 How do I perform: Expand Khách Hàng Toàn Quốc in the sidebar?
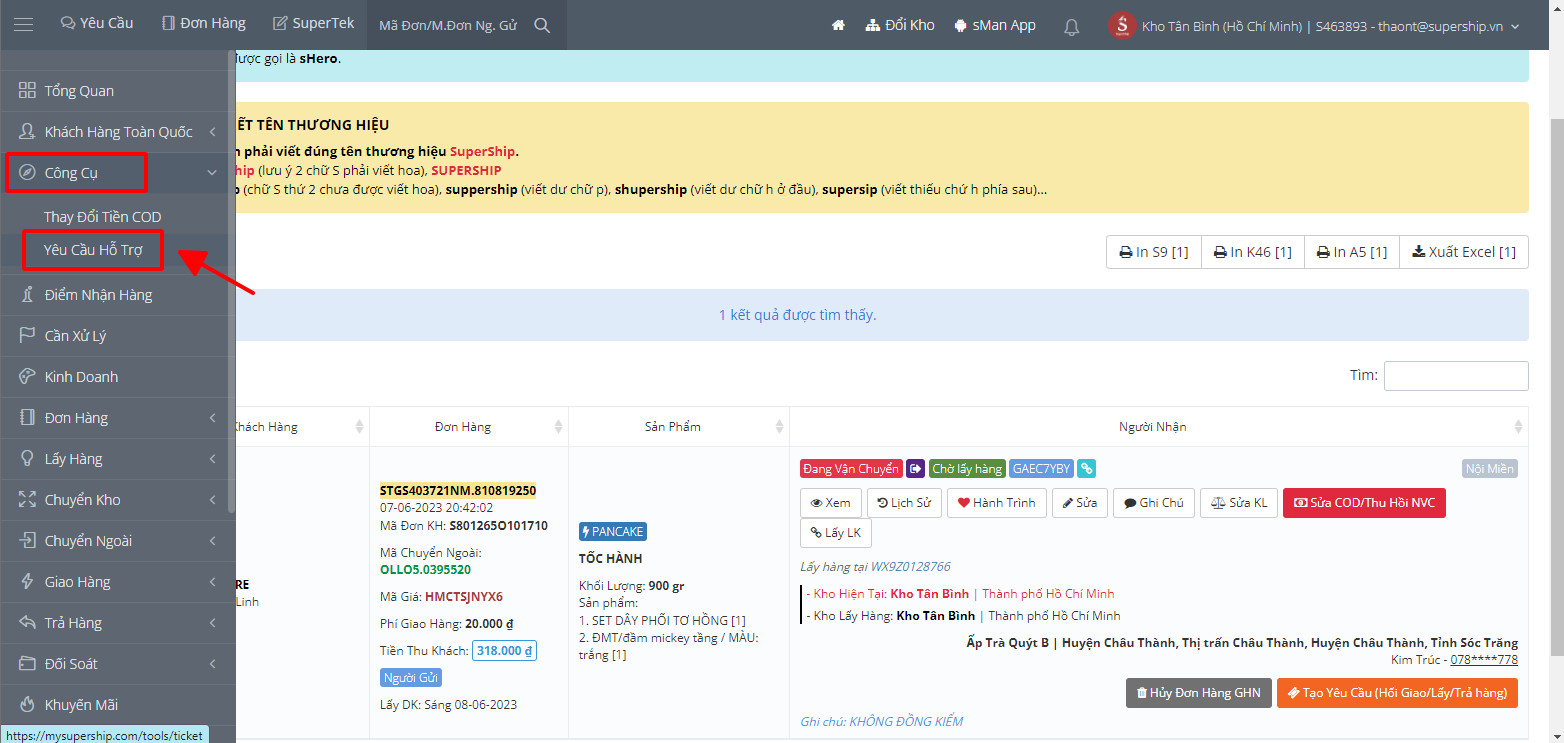118,132
